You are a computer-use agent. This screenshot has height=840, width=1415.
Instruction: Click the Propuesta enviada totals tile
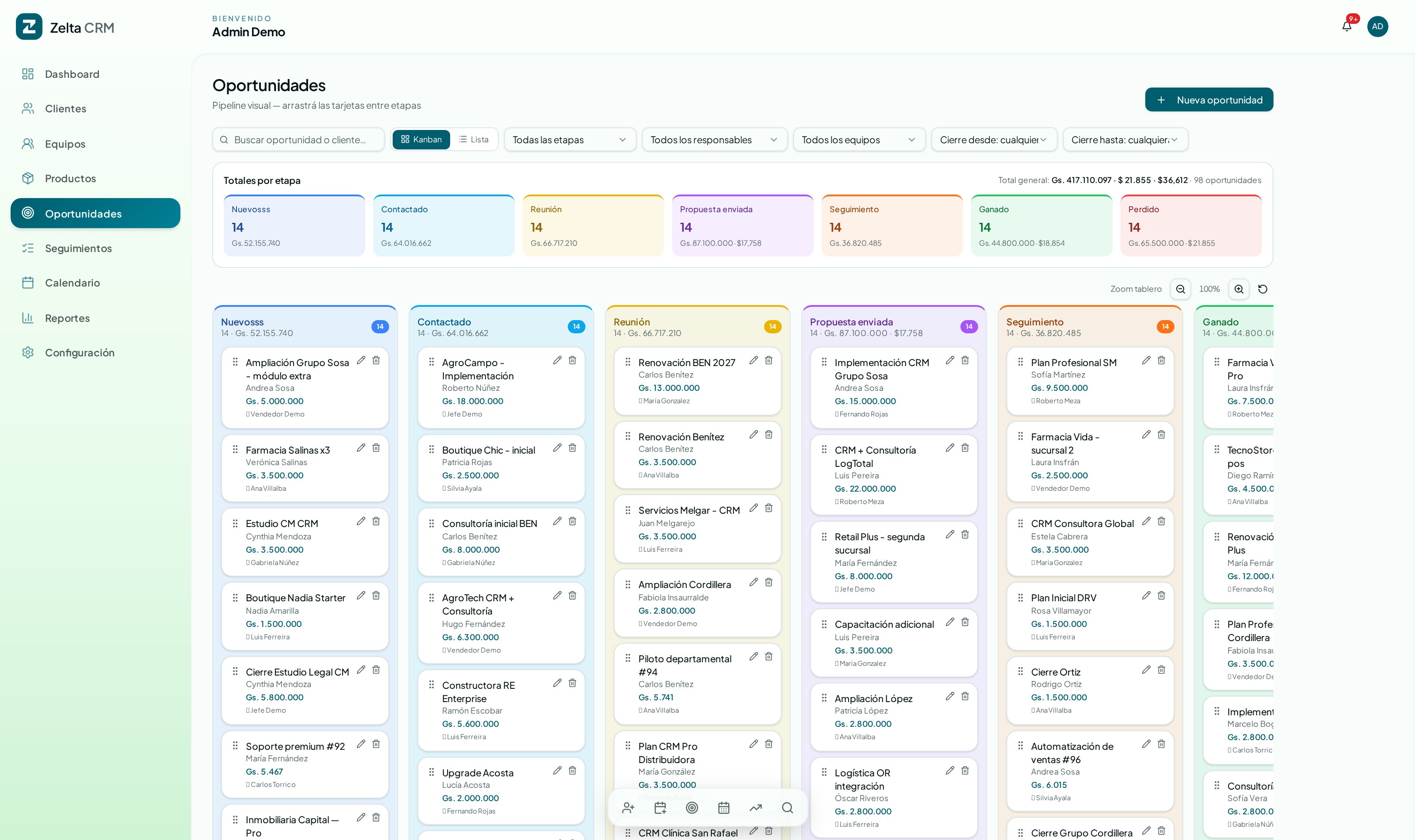742,225
